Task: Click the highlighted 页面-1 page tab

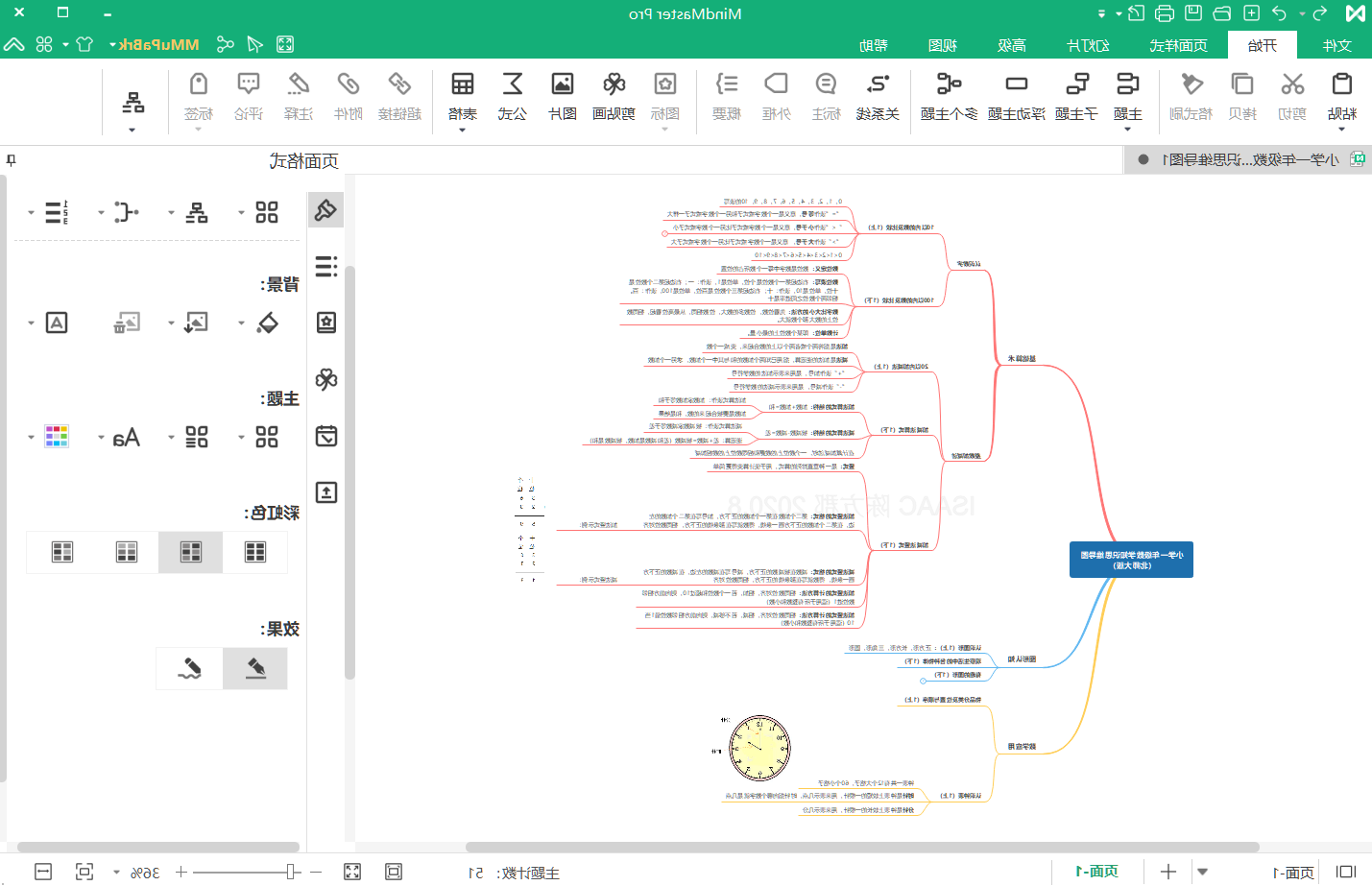Action: pyautogui.click(x=1096, y=872)
